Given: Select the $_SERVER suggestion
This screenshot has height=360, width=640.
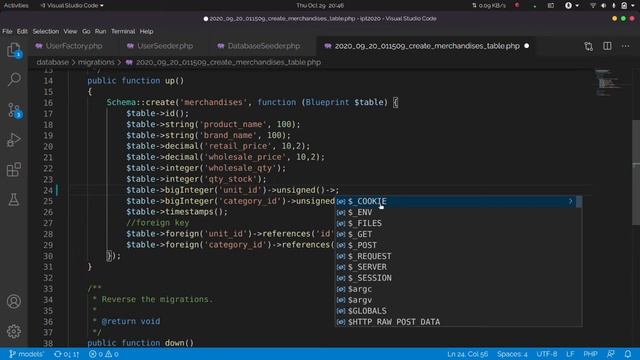Looking at the screenshot, I should coord(458,267).
